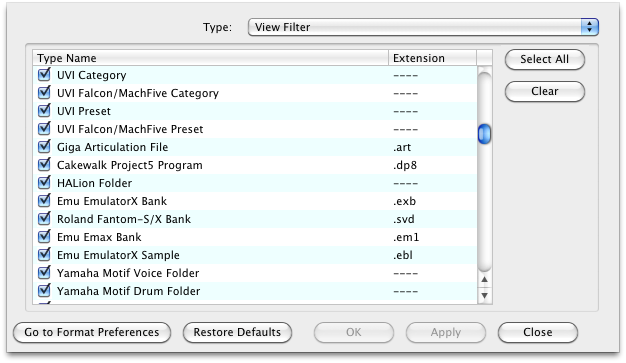
Task: Uncheck the HALion Folder checkbox
Action: tap(44, 182)
